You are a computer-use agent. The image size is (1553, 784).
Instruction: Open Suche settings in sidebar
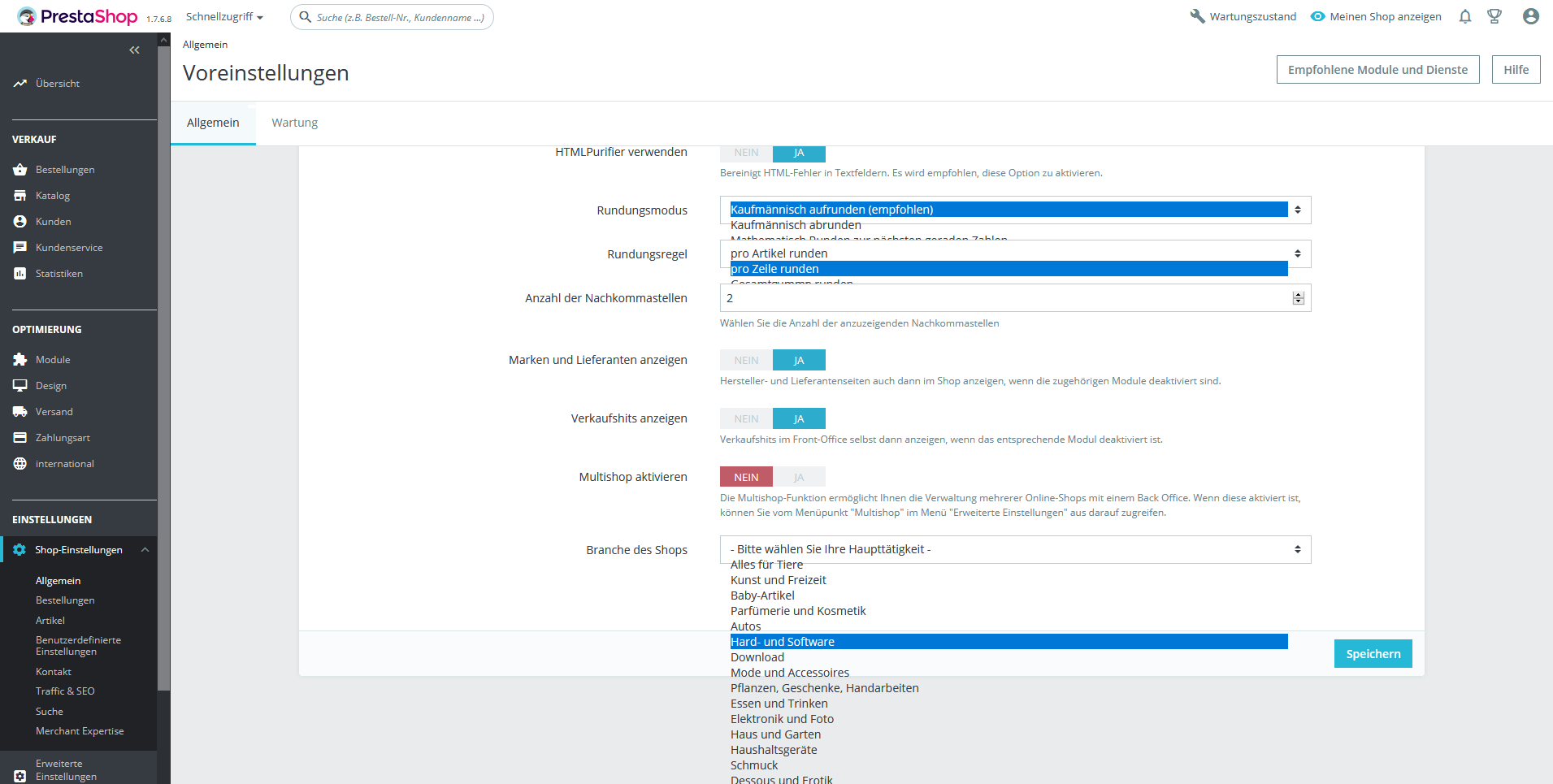(x=50, y=712)
